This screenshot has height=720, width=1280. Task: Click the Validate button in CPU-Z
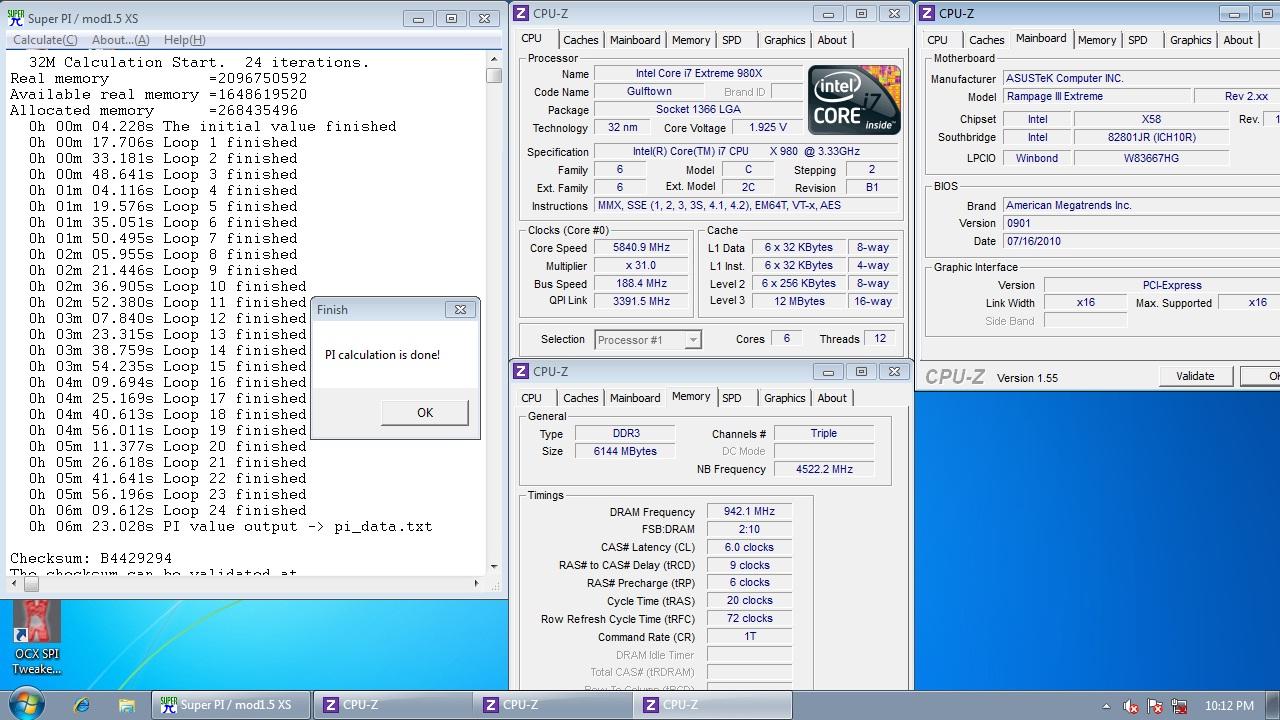pyautogui.click(x=1195, y=376)
